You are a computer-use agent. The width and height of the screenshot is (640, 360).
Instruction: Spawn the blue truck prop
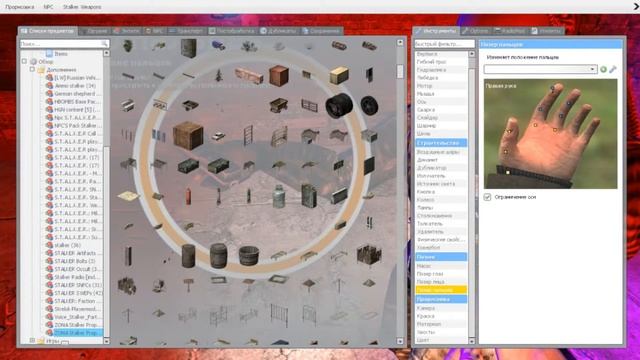click(219, 45)
